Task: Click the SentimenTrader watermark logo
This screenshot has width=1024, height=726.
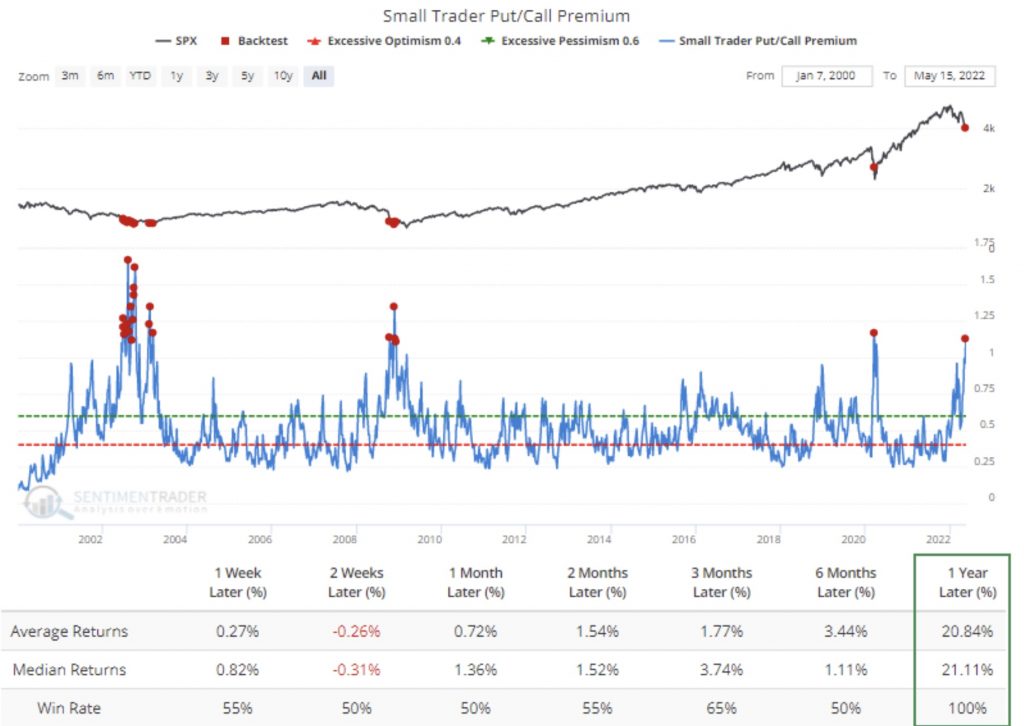Action: pos(115,501)
